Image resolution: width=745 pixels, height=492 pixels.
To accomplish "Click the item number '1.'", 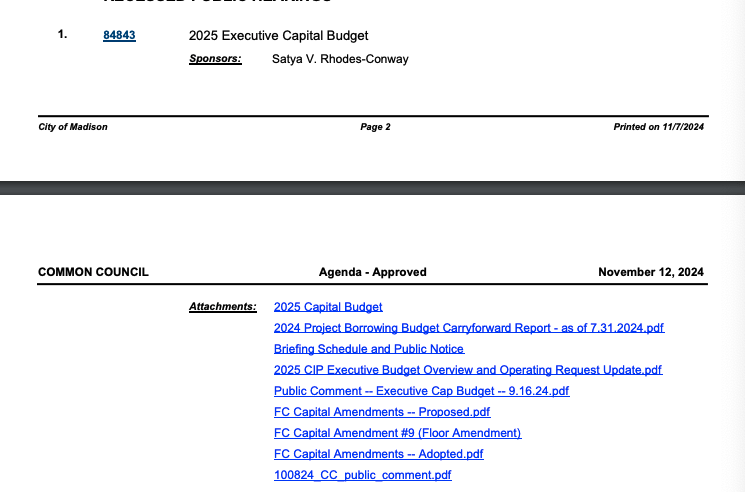I will point(62,34).
